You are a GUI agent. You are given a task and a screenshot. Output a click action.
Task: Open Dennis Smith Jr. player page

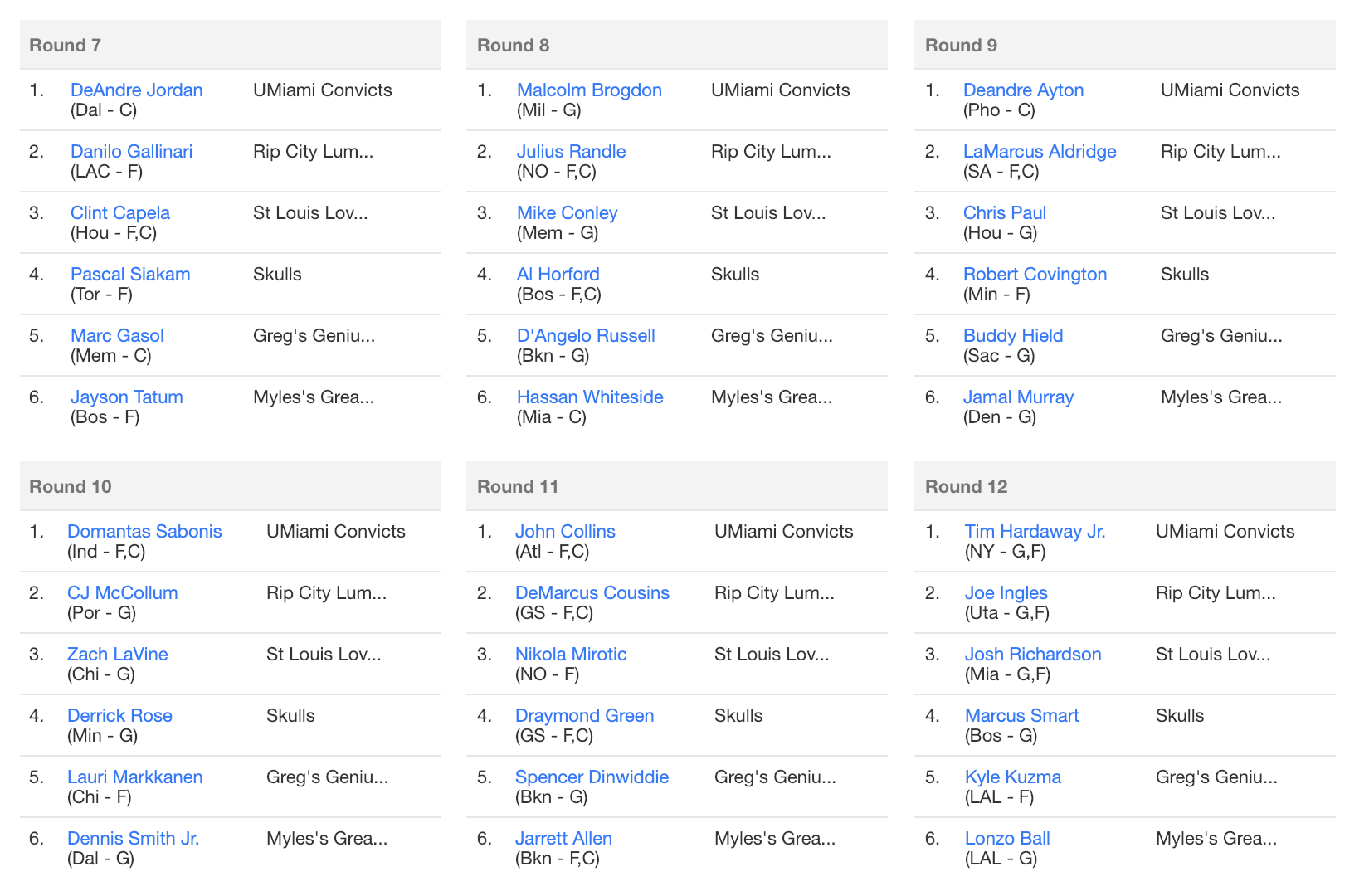click(133, 838)
